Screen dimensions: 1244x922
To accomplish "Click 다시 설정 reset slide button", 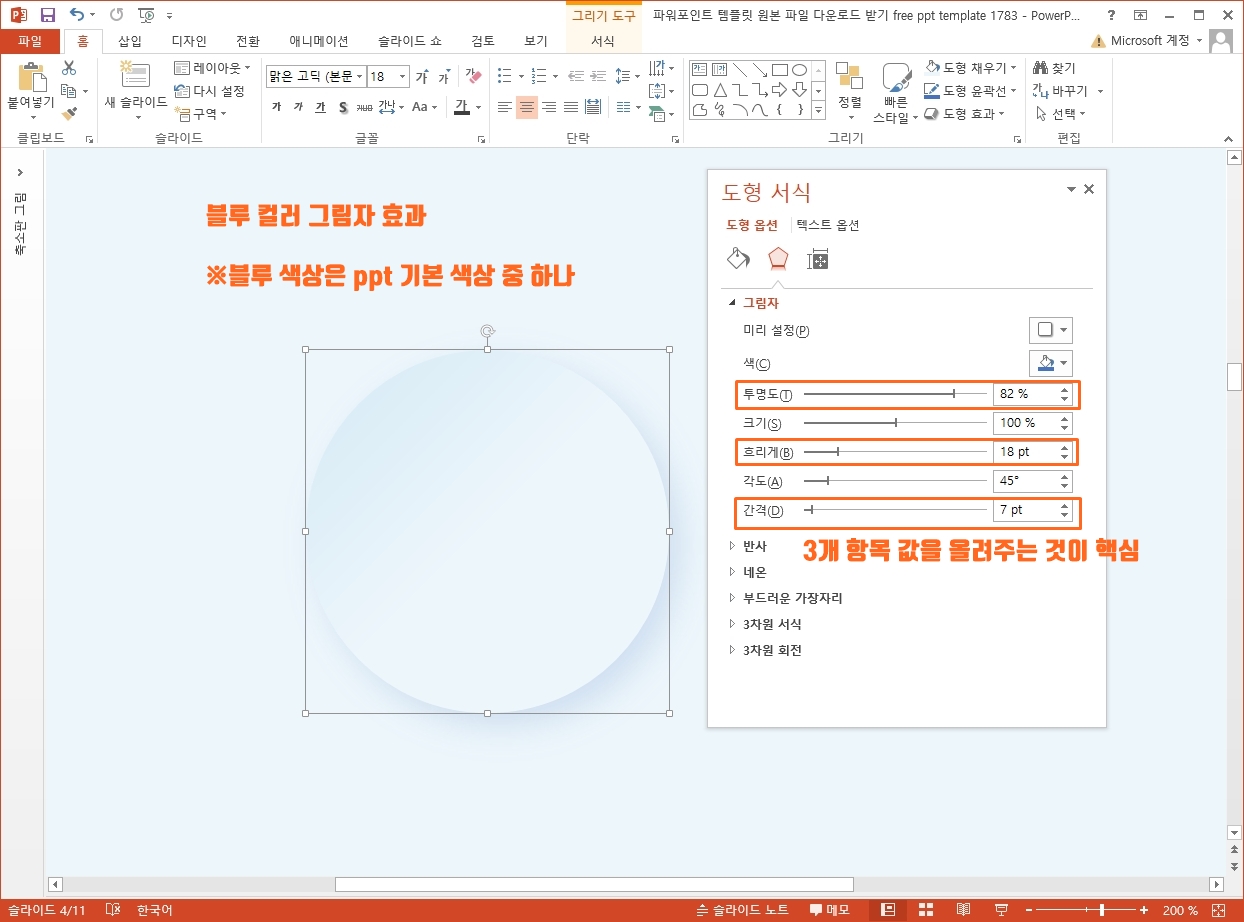I will point(209,90).
